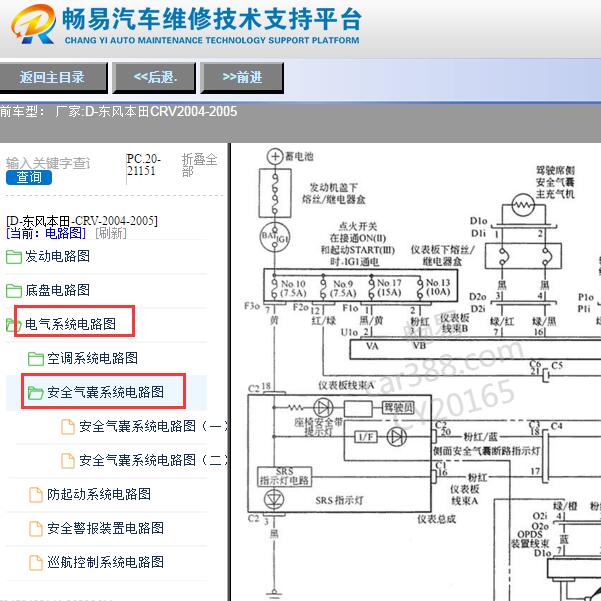The height and width of the screenshot is (601, 601).
Task: Click the 发动机盖下 熔丝/继电器盒 label
Action: pos(334,194)
